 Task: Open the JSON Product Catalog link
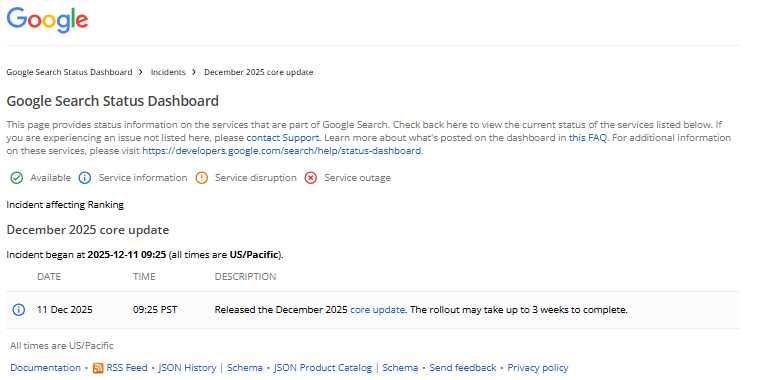(323, 368)
